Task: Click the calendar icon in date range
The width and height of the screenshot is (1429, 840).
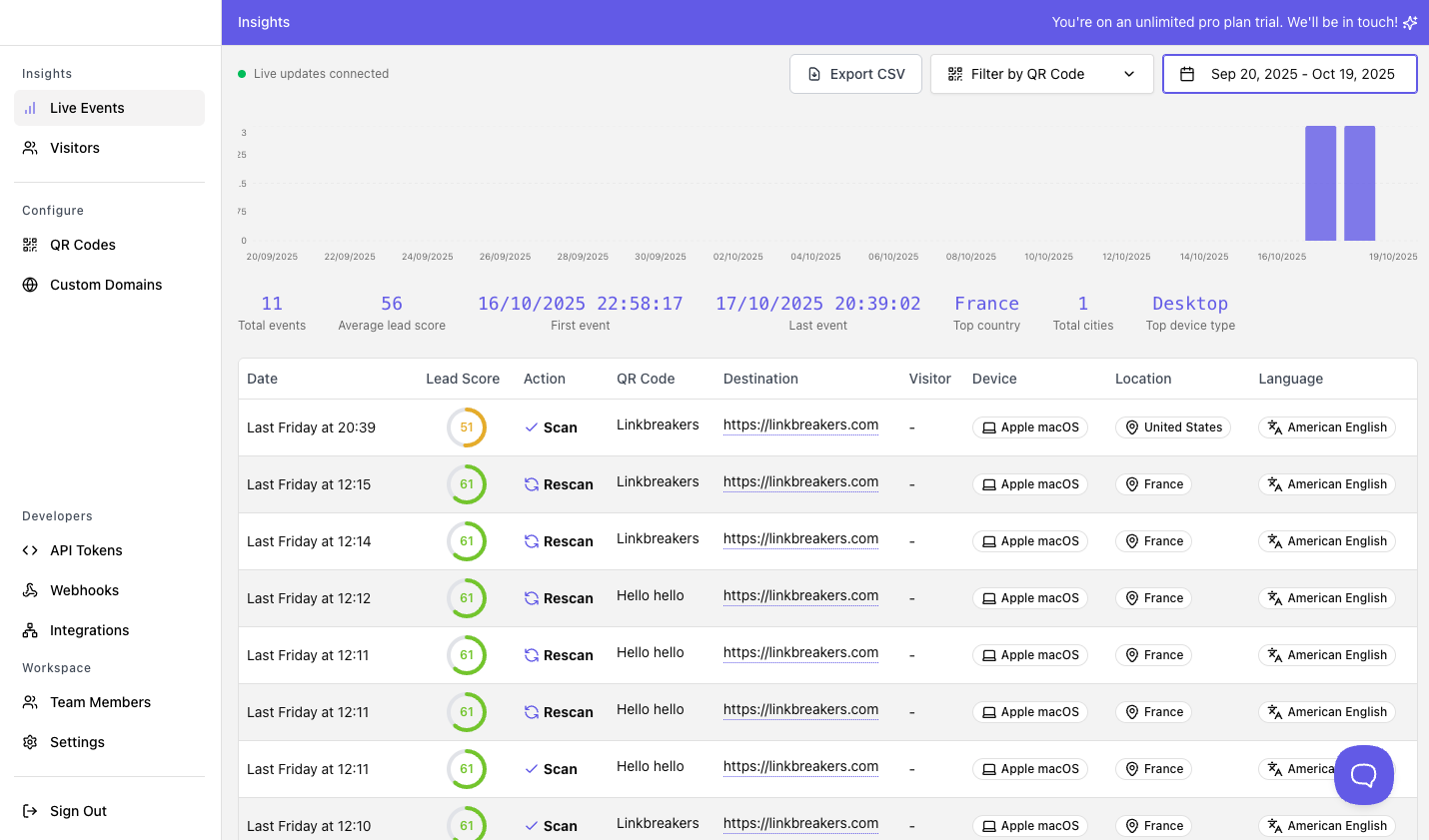Action: (x=1187, y=74)
